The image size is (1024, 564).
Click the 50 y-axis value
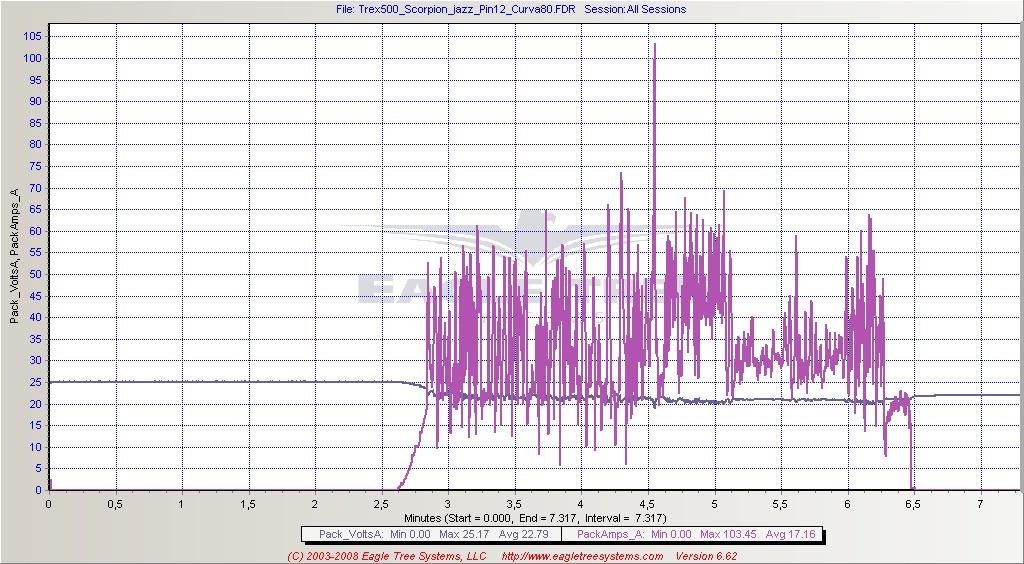click(x=36, y=274)
